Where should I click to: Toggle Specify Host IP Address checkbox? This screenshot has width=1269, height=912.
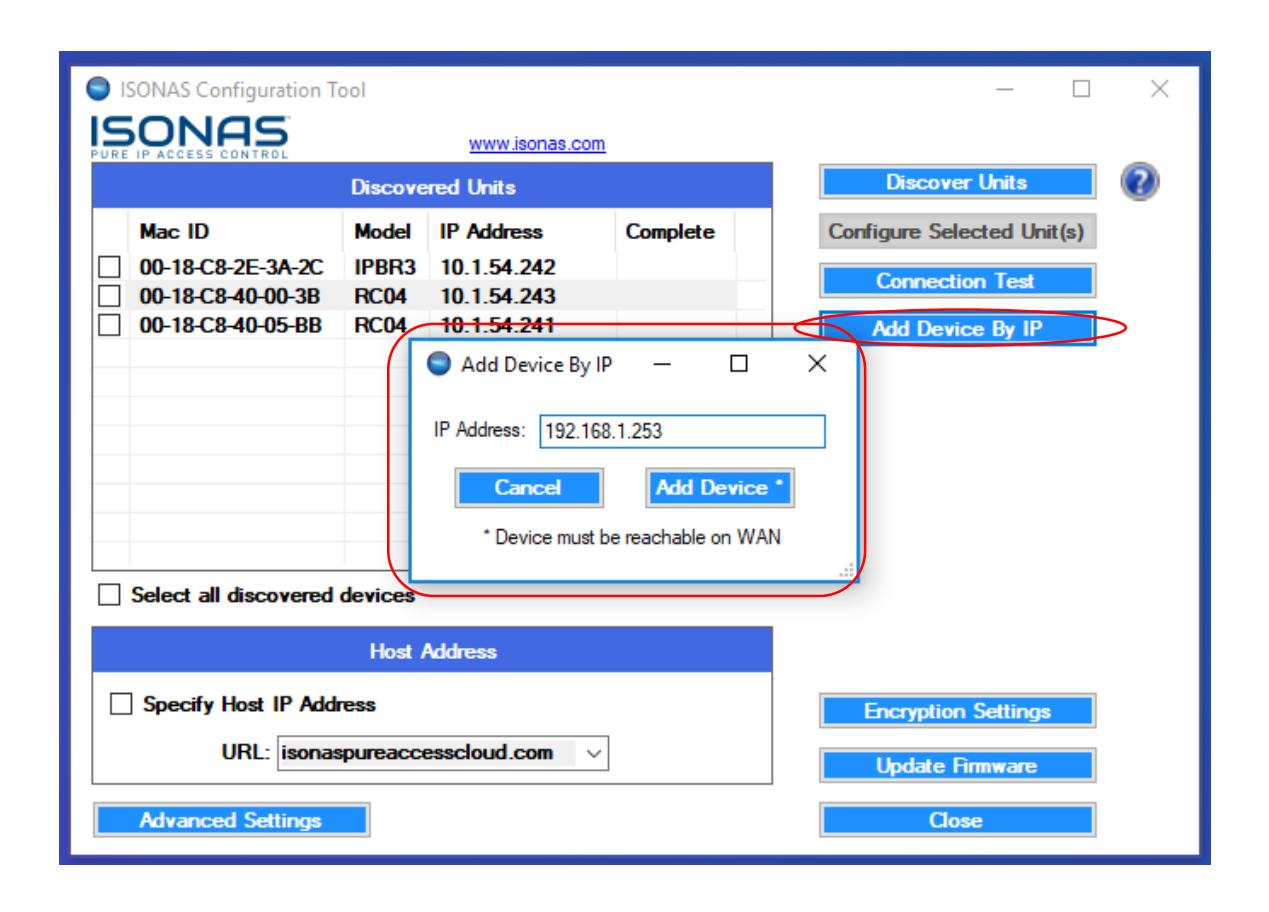(x=120, y=704)
